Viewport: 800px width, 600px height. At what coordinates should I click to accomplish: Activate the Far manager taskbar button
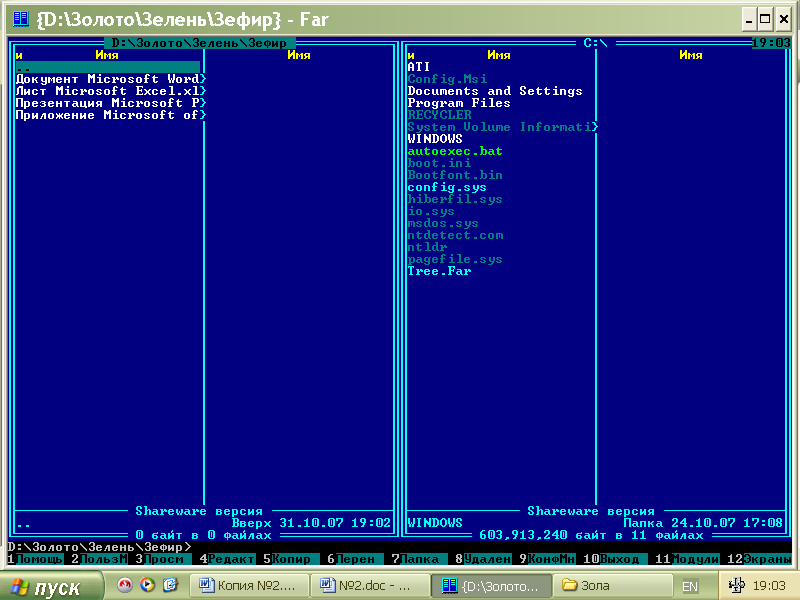[491, 586]
